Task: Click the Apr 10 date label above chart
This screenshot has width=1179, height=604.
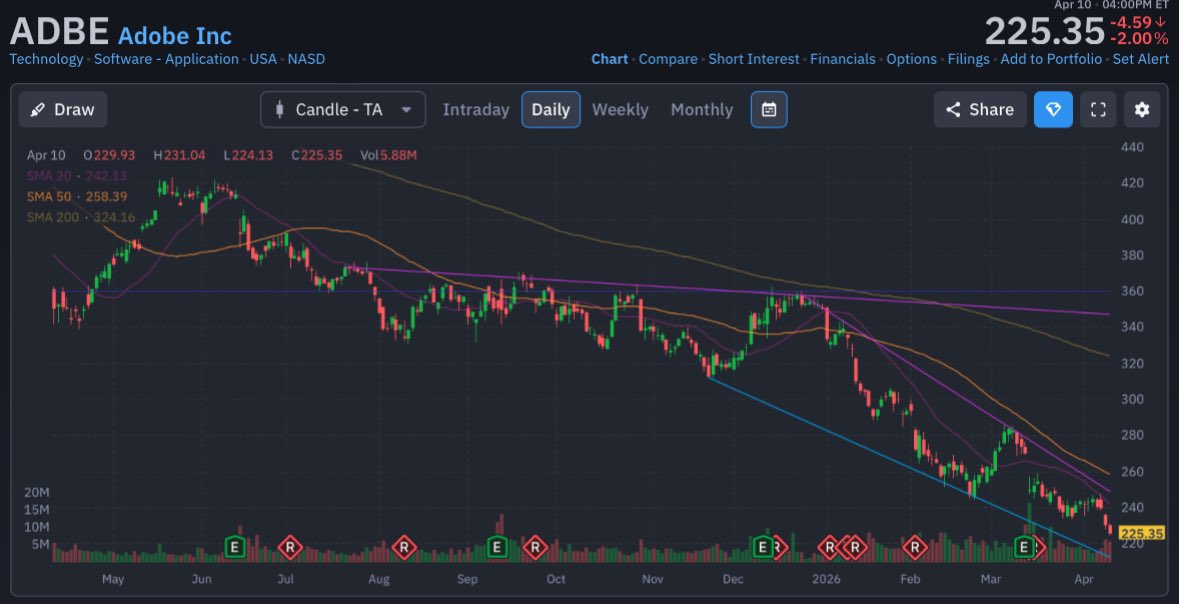Action: tap(46, 156)
